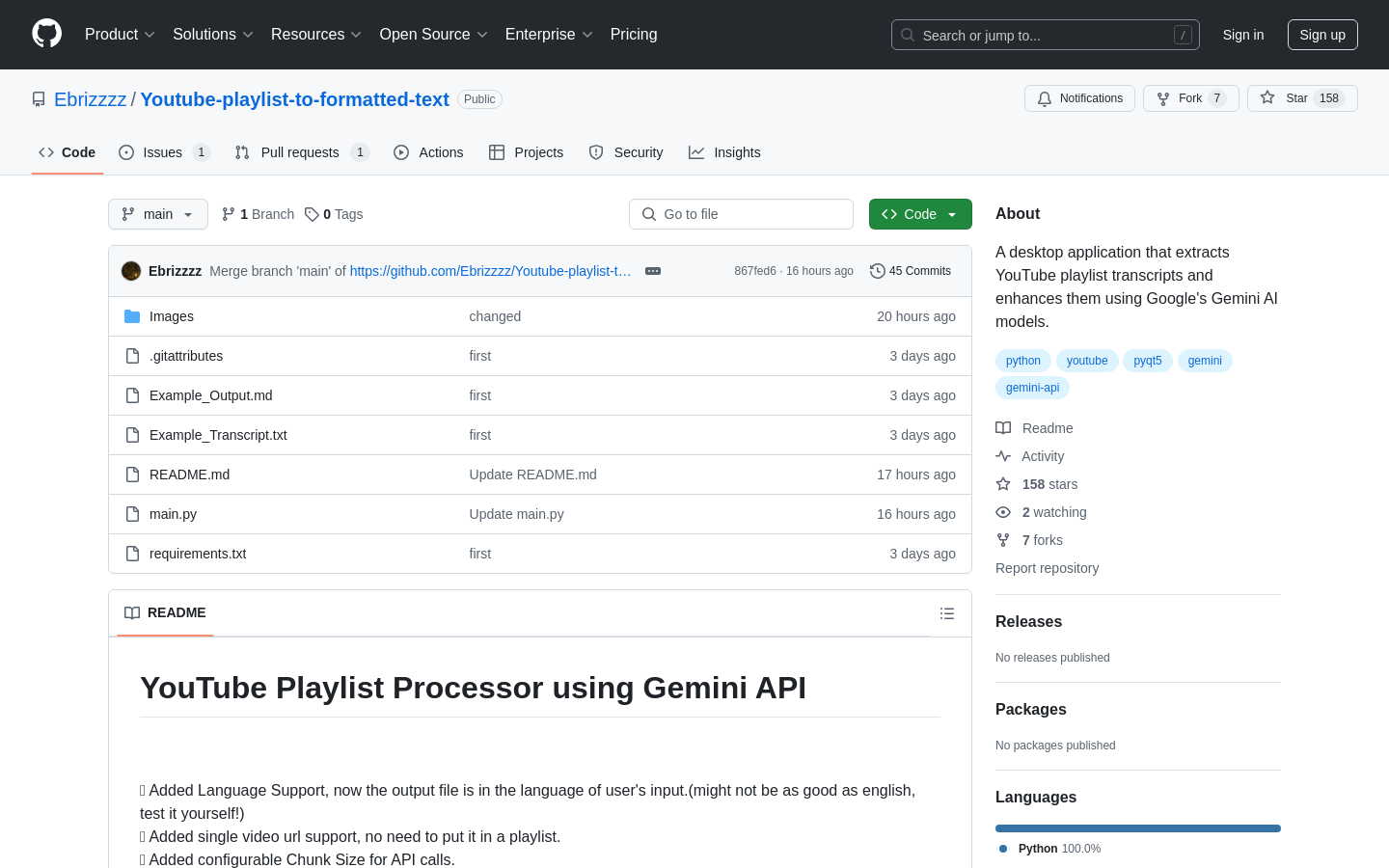The image size is (1389, 868).
Task: Open the Youtube-playlist-to-formatted-text repo link
Action: click(294, 99)
